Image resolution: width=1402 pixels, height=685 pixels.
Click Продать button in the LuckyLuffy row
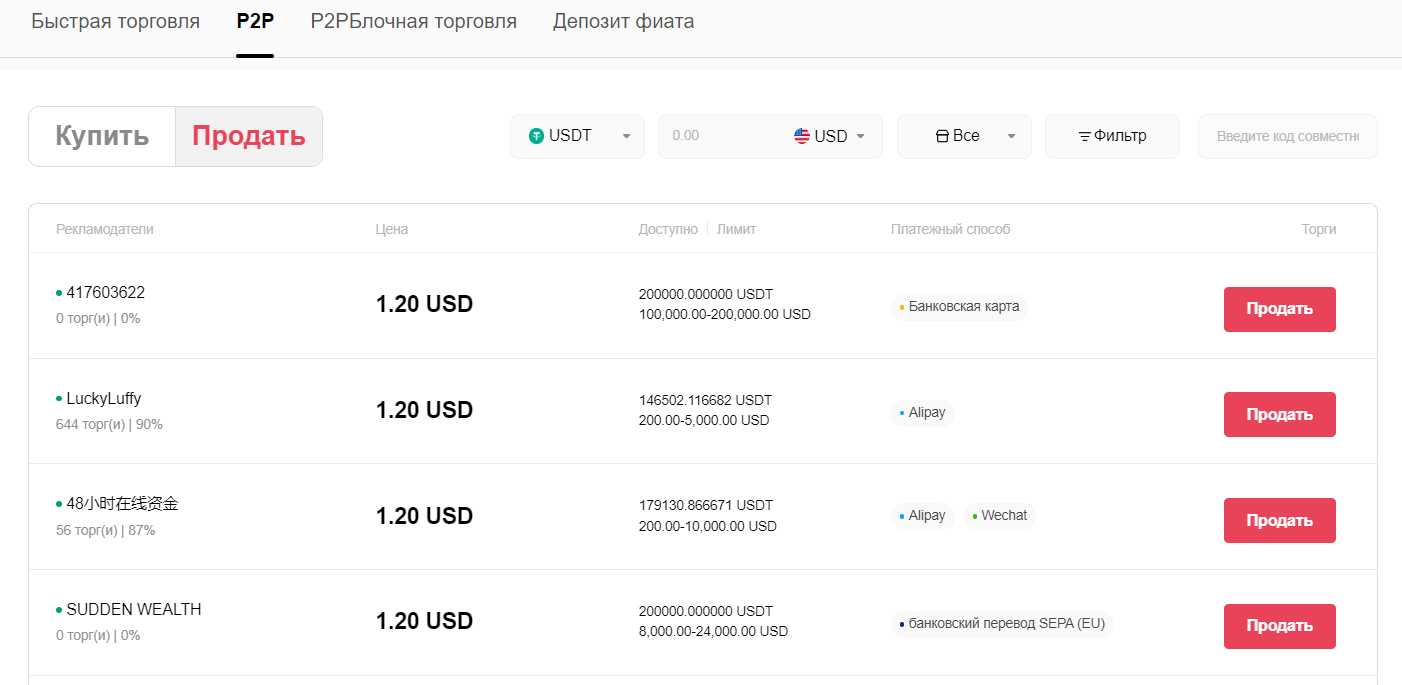1279,414
